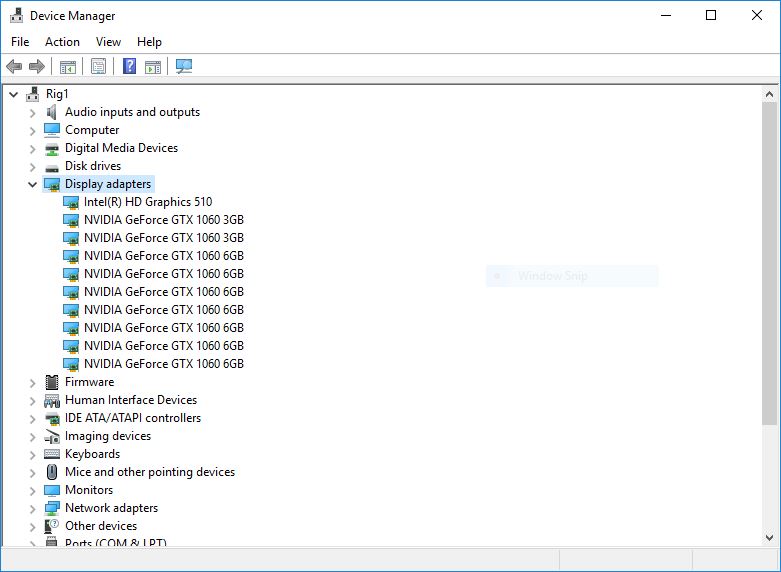Click the Device Manager title bar icon
The height and width of the screenshot is (572, 781).
tap(16, 15)
